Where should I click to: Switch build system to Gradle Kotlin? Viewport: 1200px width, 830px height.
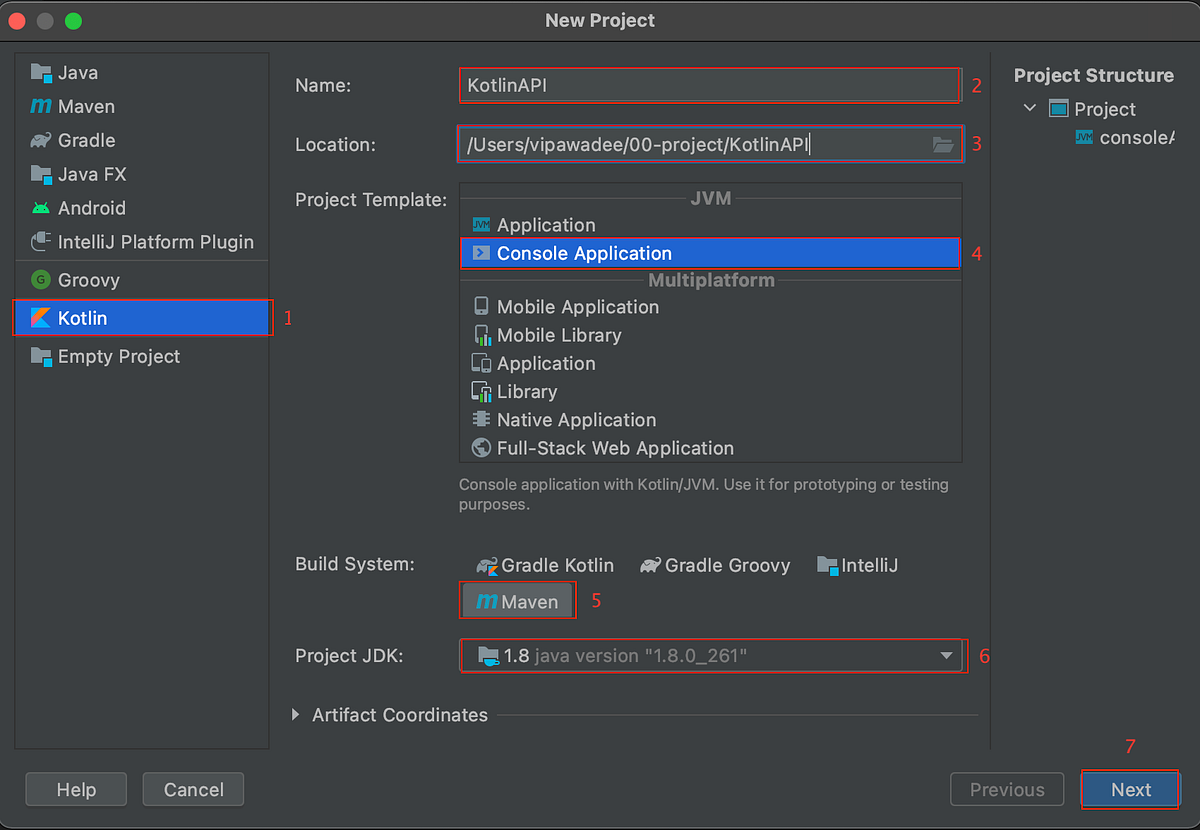coord(544,565)
